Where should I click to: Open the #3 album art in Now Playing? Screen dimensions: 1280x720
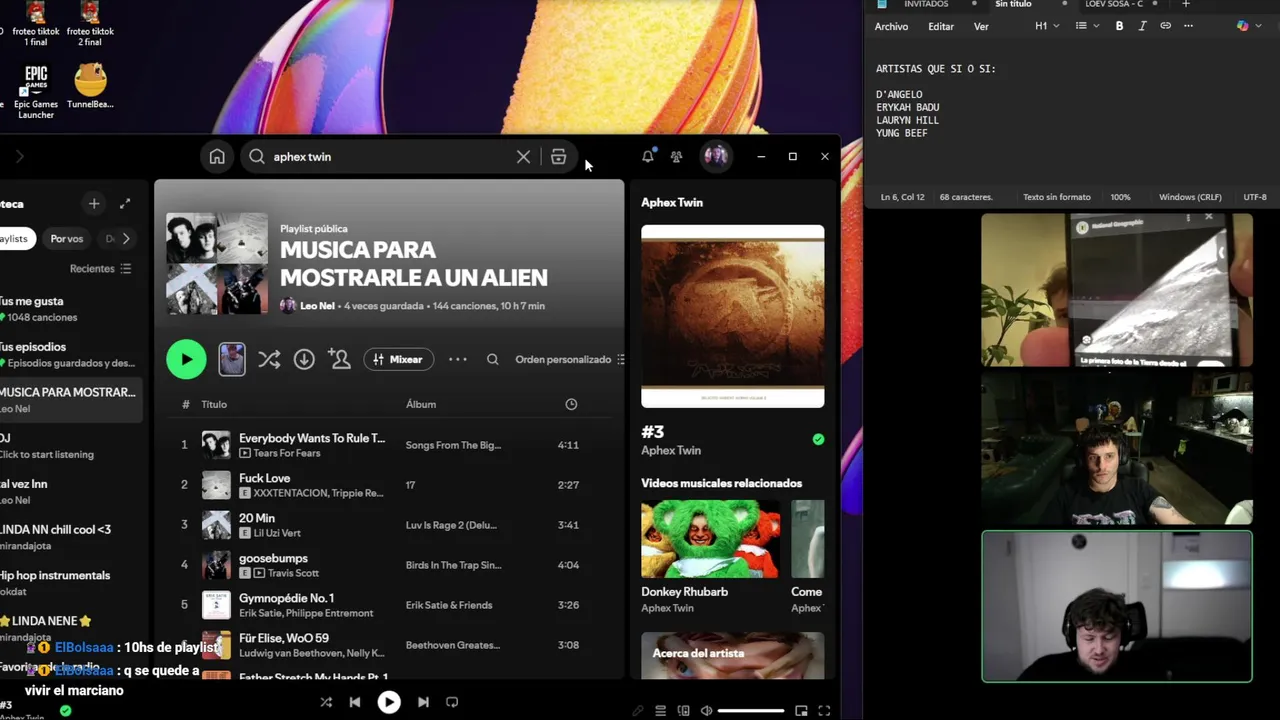(733, 316)
